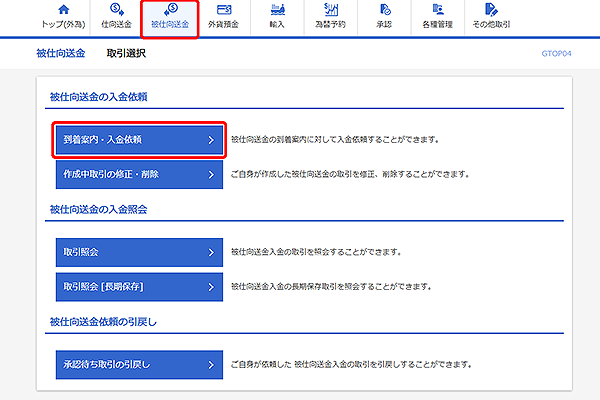This screenshot has height=400, width=600.
Task: Click the 被仕向送金 page title text
Action: point(61,53)
